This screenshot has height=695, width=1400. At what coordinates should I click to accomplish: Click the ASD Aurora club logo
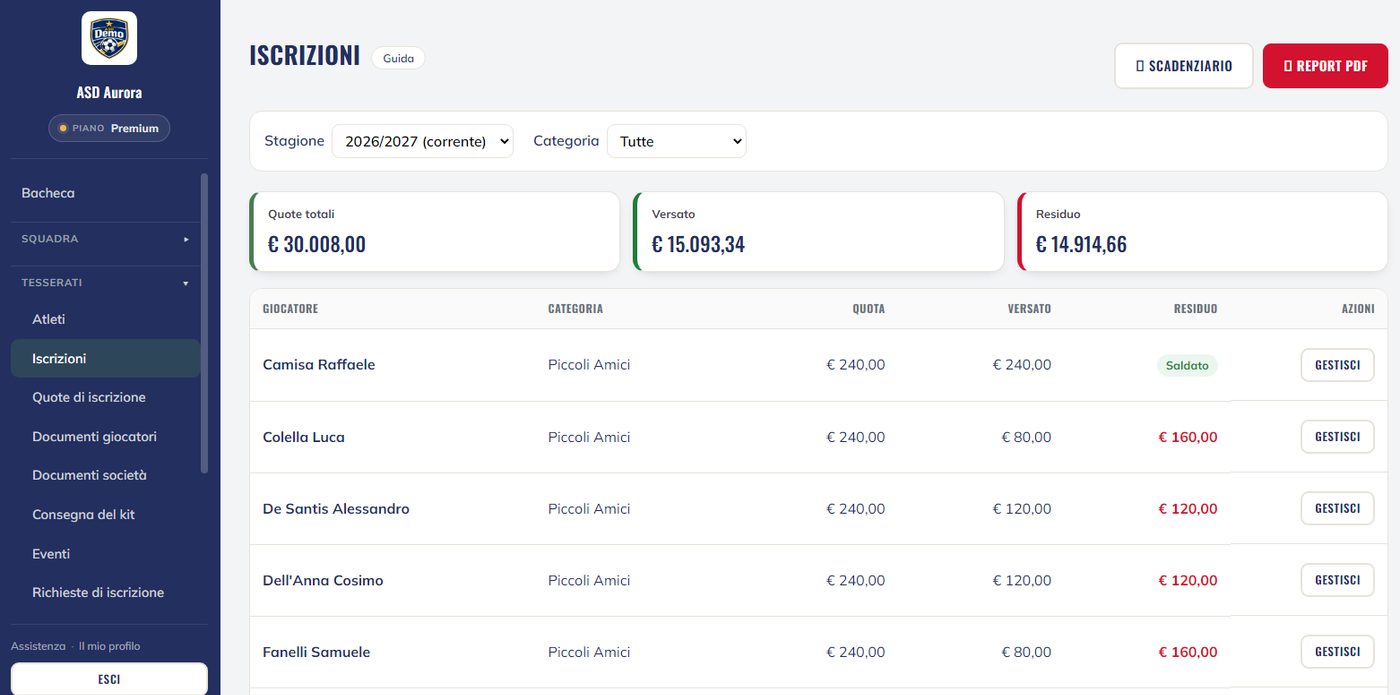click(x=109, y=38)
